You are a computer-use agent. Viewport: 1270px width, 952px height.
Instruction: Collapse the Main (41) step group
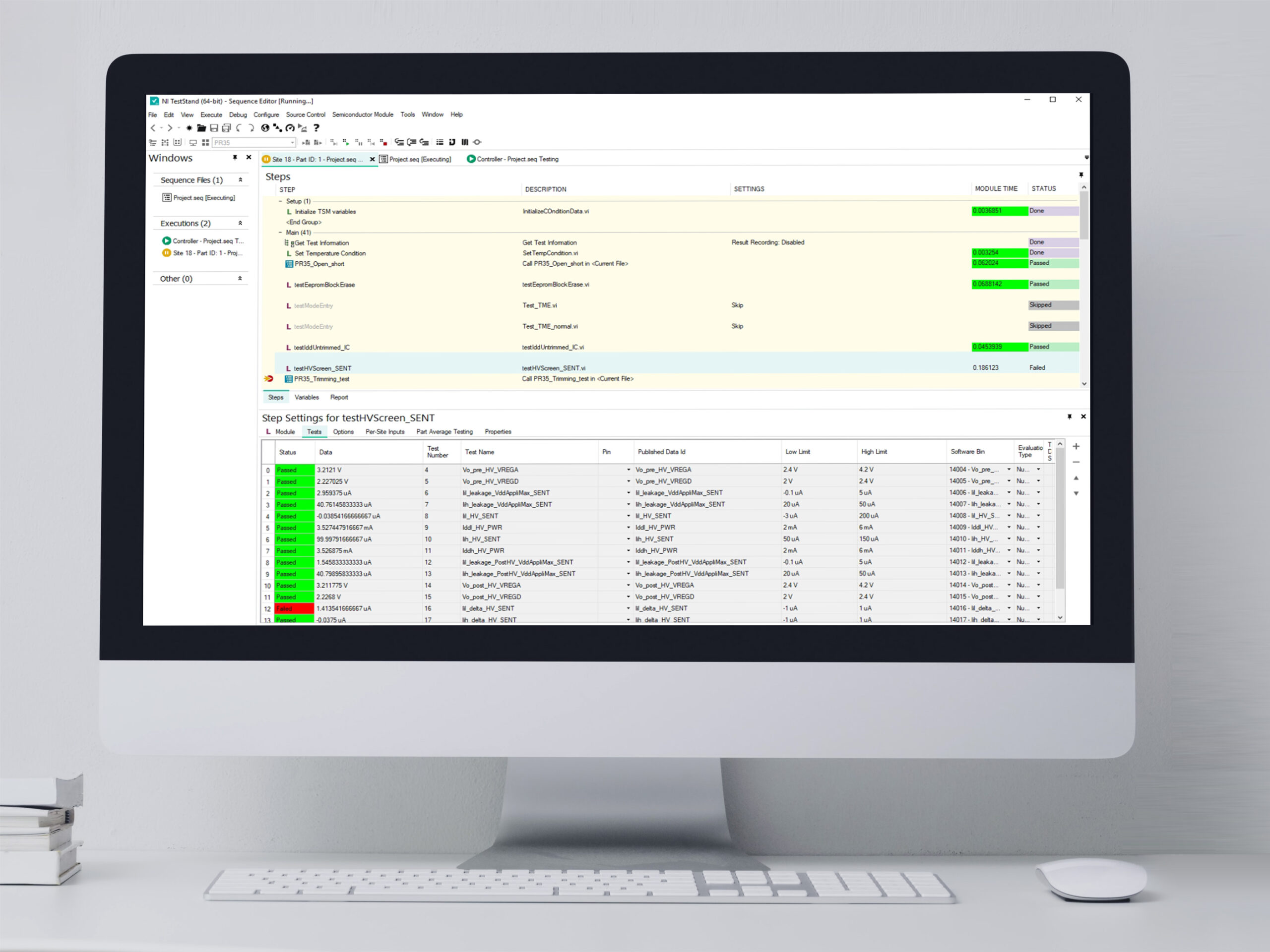(280, 233)
